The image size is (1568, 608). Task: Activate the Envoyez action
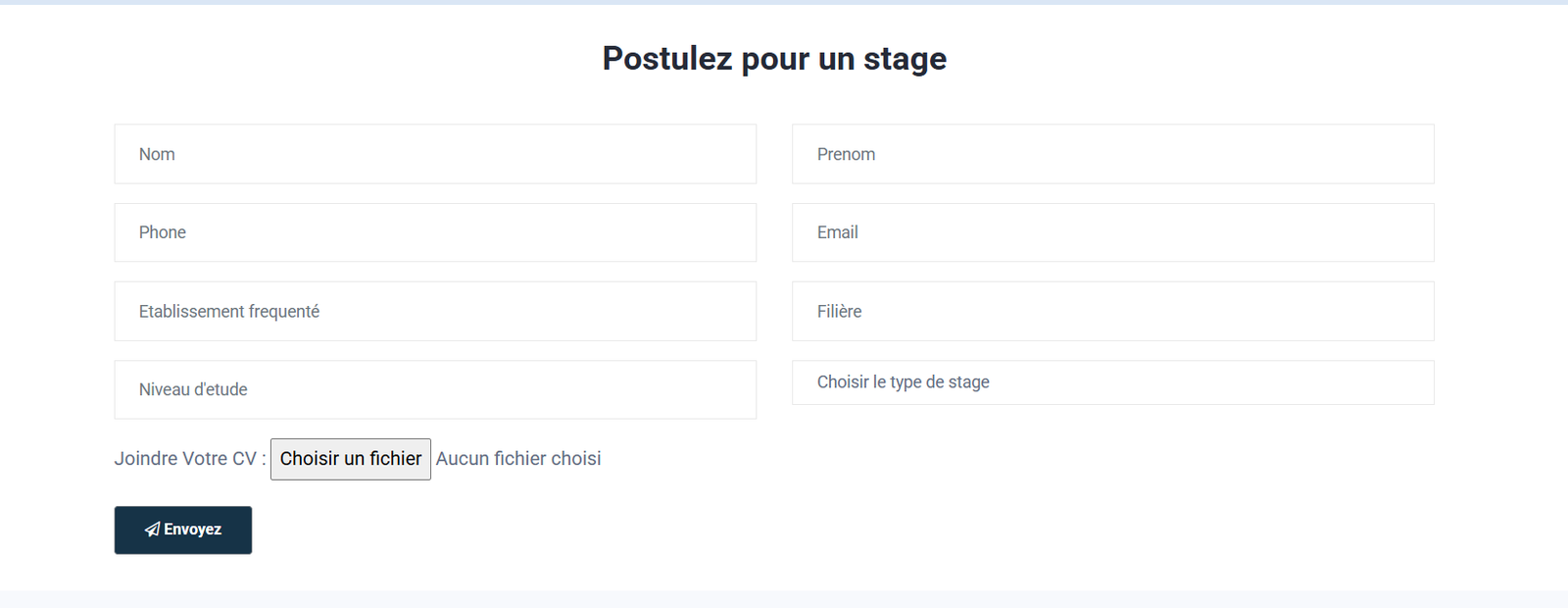182,530
